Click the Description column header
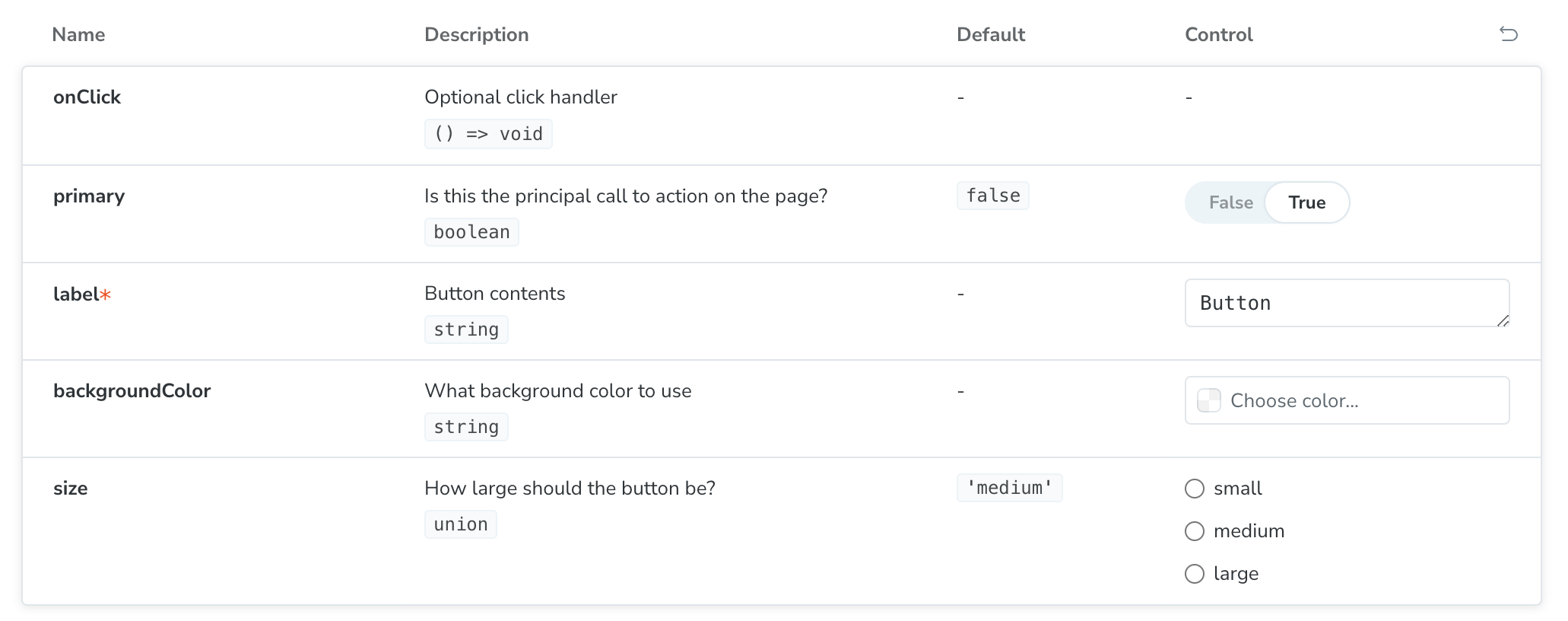The image size is (1568, 621). click(x=476, y=34)
